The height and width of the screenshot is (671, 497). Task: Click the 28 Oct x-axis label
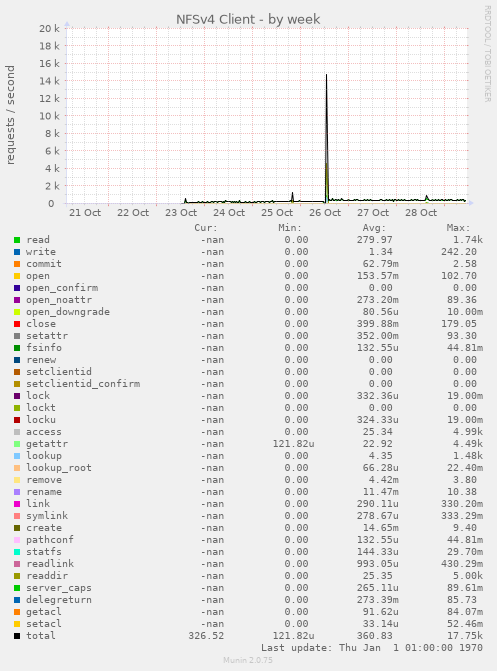click(421, 213)
